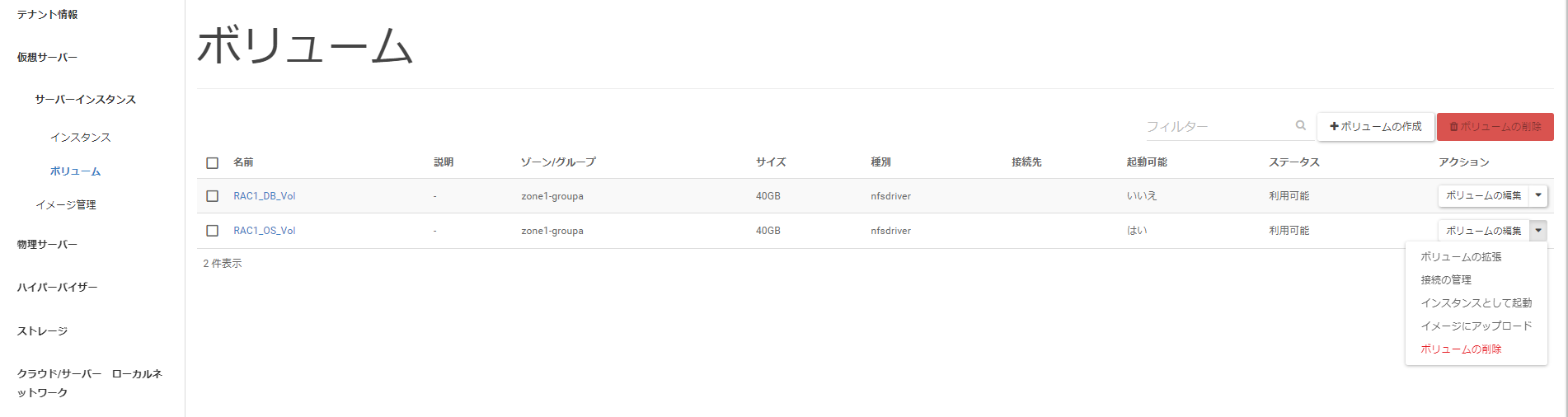Click the create volume button

1375,127
